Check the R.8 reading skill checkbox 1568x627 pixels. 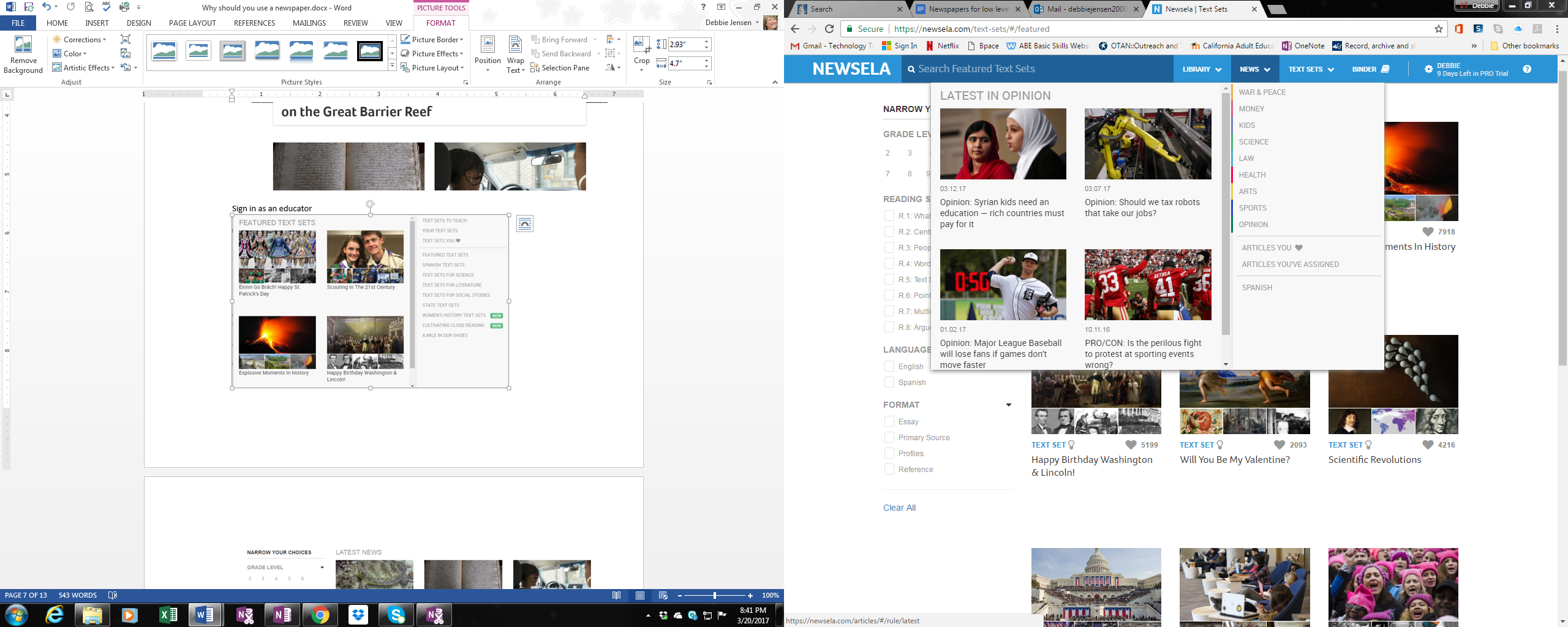[889, 327]
